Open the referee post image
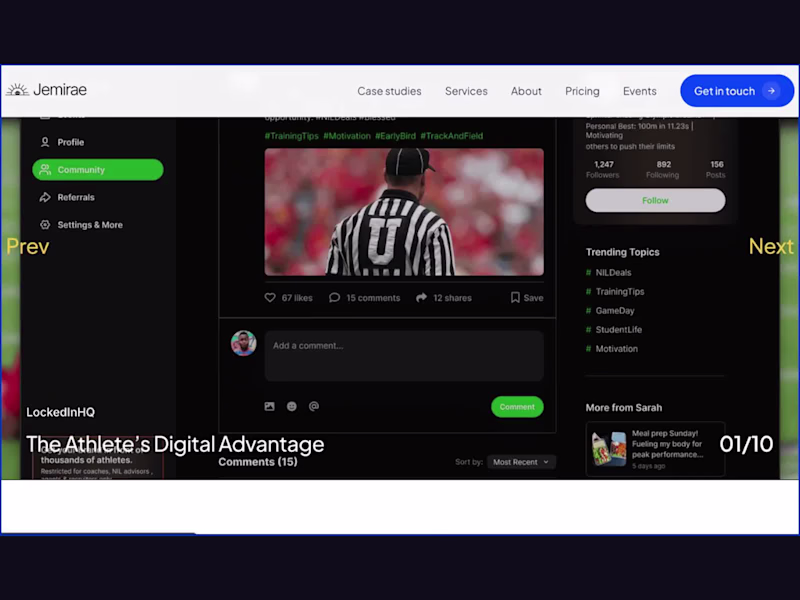 coord(404,212)
